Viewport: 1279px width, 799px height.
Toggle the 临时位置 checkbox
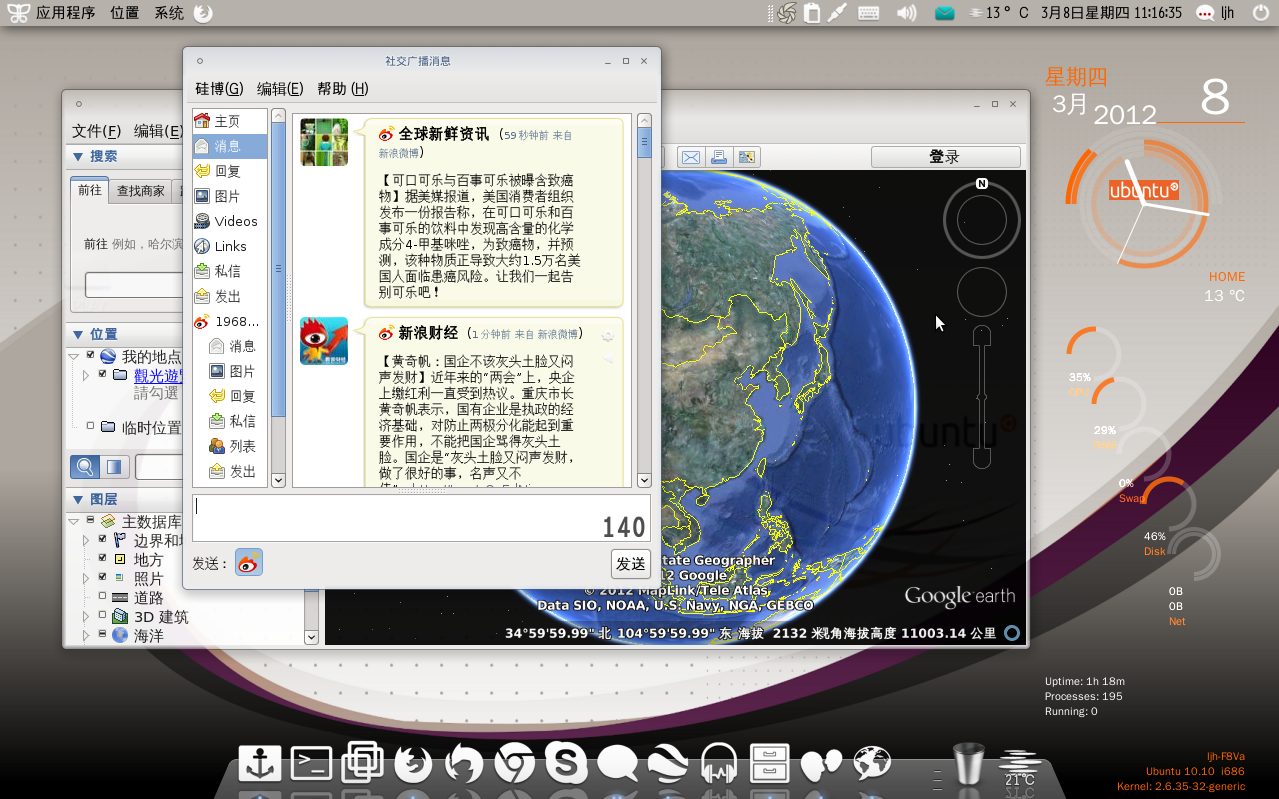click(91, 426)
